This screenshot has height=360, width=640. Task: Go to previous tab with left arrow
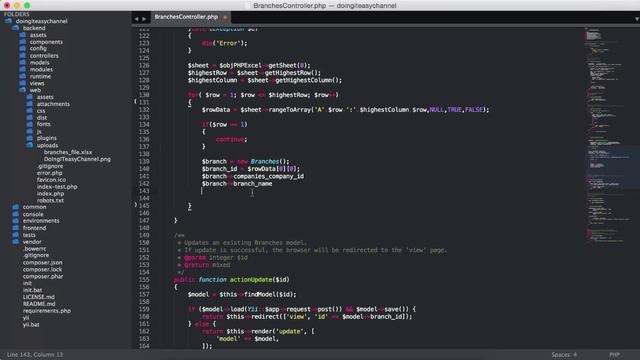tap(136, 18)
